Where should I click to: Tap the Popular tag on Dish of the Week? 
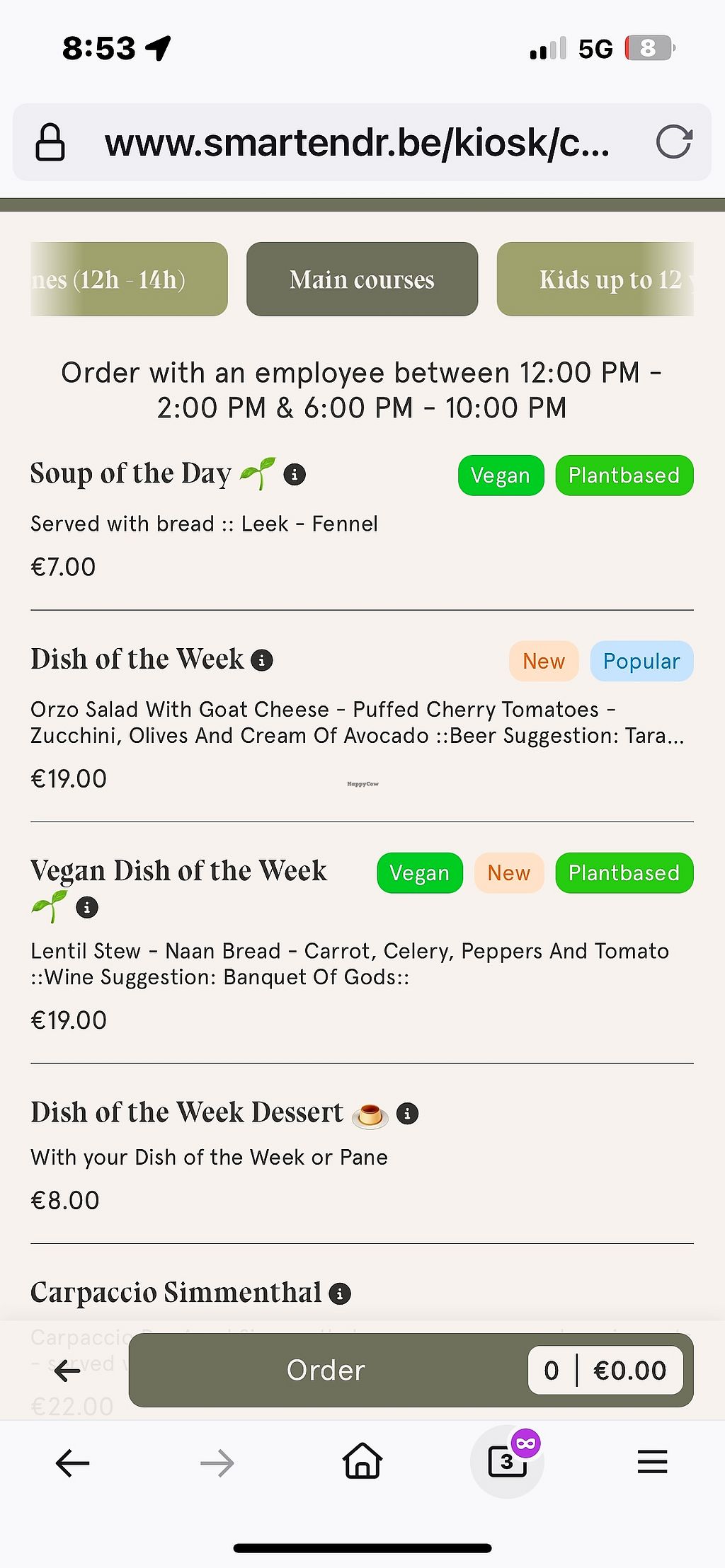tap(641, 662)
